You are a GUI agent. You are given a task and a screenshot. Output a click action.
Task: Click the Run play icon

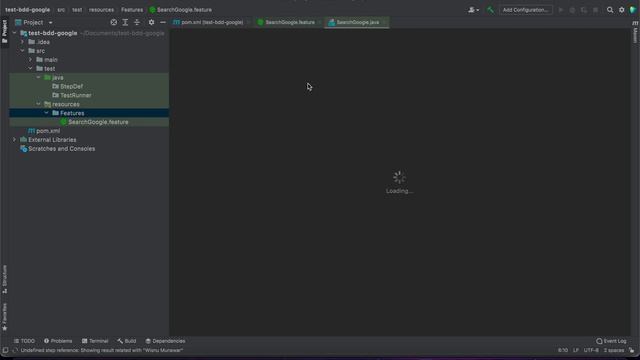[x=561, y=10]
